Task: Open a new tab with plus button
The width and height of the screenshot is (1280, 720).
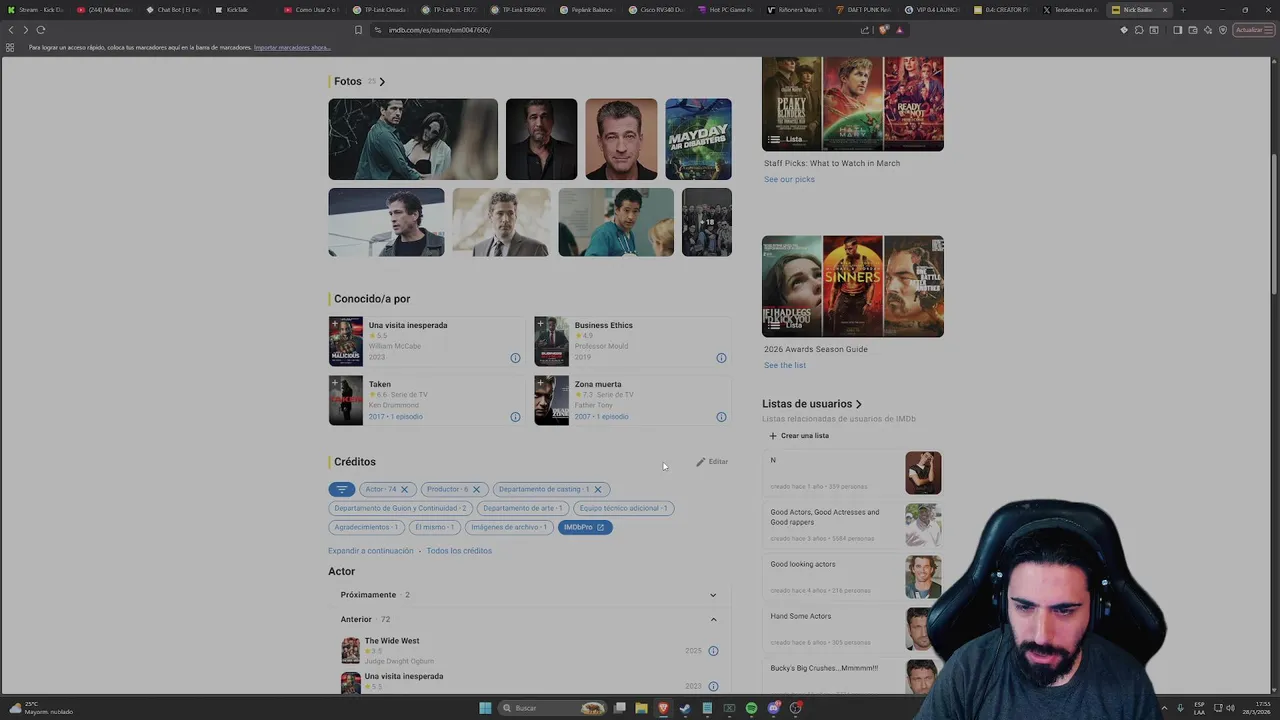Action: [x=1183, y=9]
